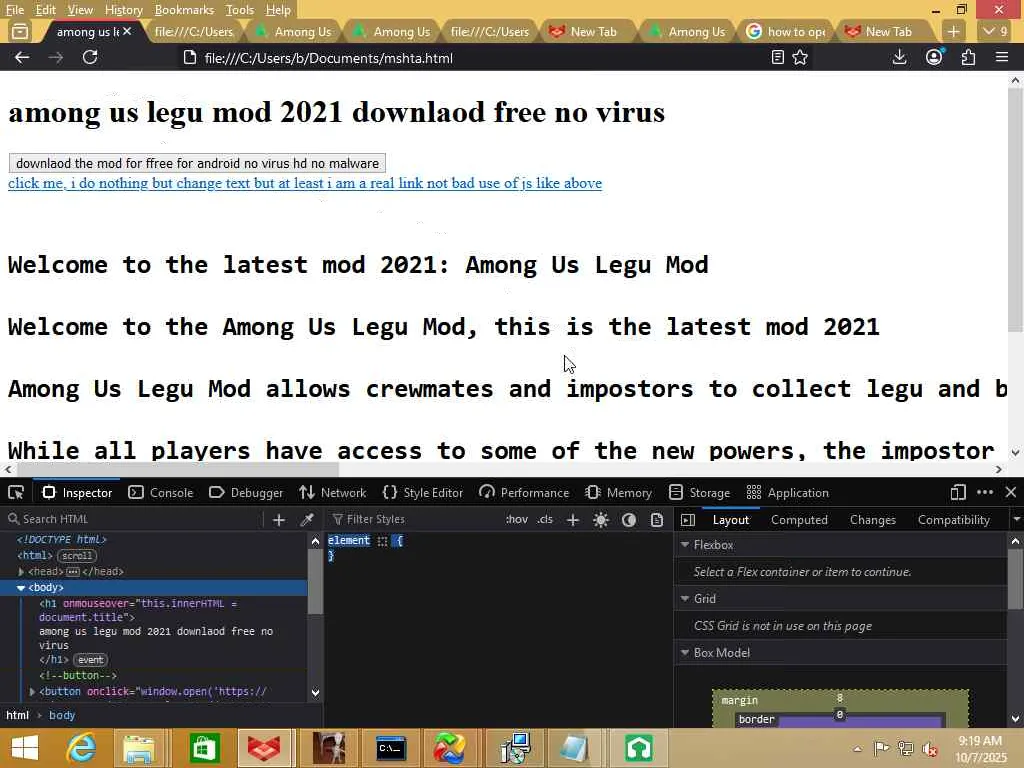
Task: Switch to the Debugger tab
Action: coord(246,492)
